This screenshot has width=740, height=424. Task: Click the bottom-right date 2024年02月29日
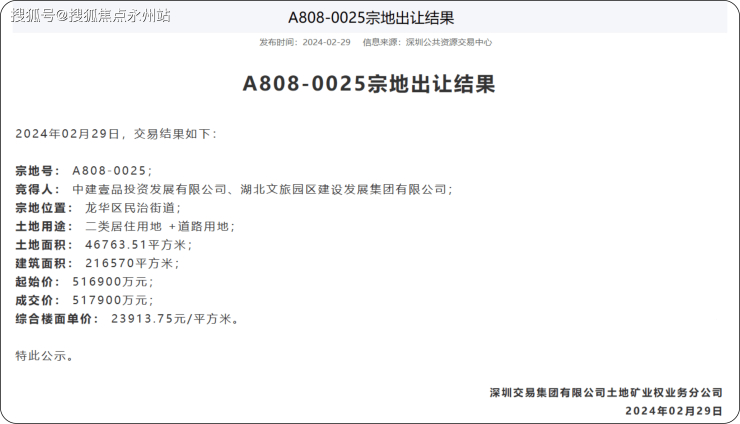pos(673,410)
